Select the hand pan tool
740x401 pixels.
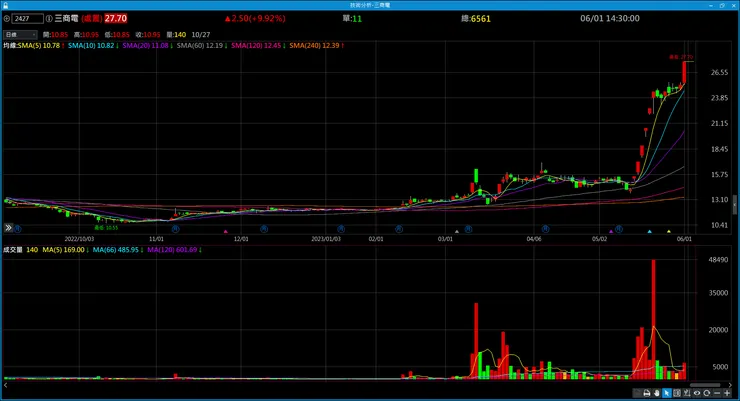[656, 393]
